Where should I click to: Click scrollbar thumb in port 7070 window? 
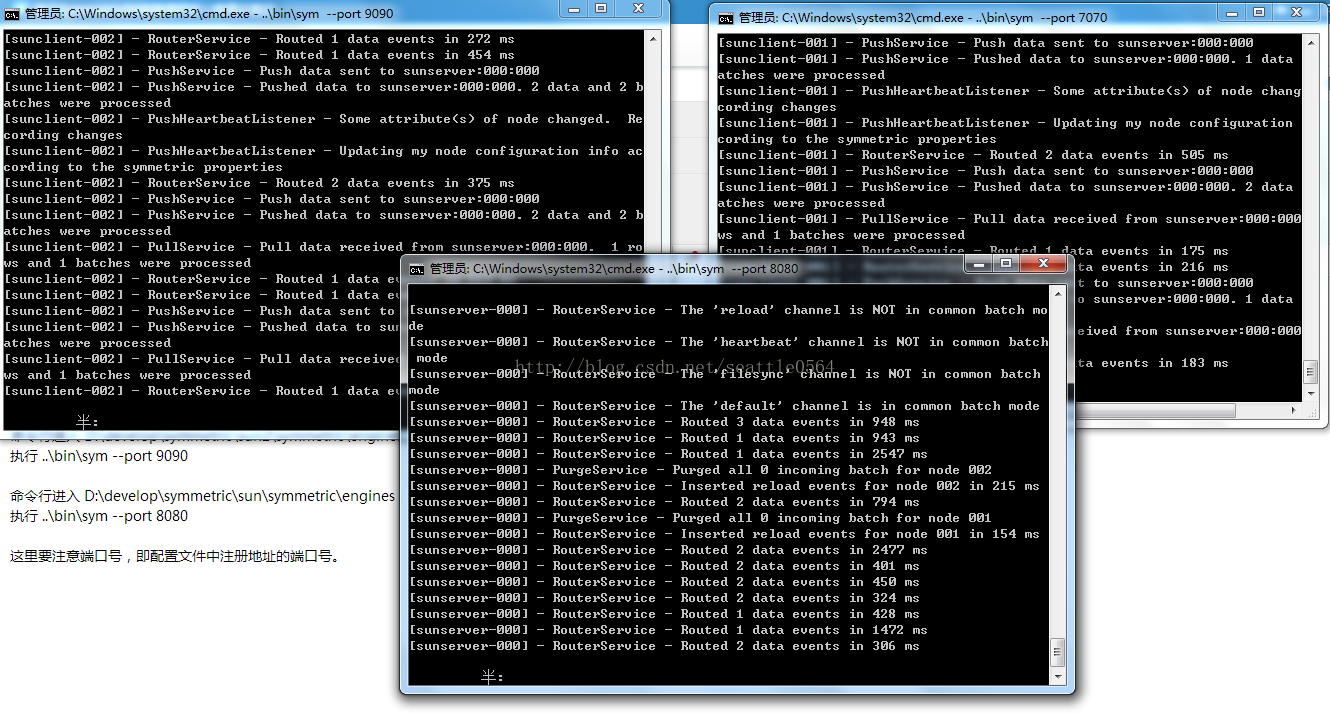point(1311,373)
